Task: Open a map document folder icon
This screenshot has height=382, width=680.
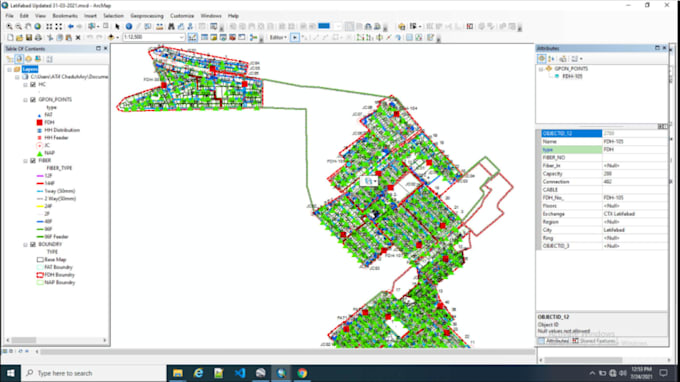Action: (20, 38)
